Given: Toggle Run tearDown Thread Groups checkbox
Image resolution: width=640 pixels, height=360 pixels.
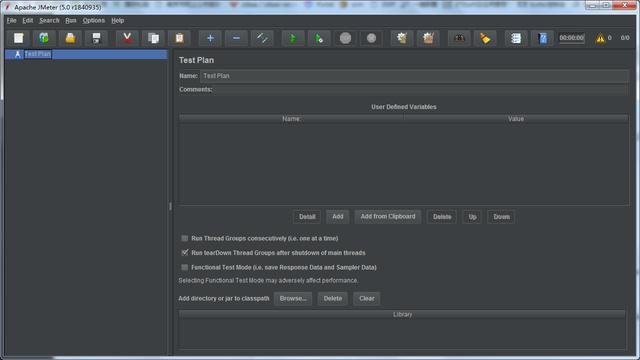Looking at the screenshot, I should [x=184, y=253].
